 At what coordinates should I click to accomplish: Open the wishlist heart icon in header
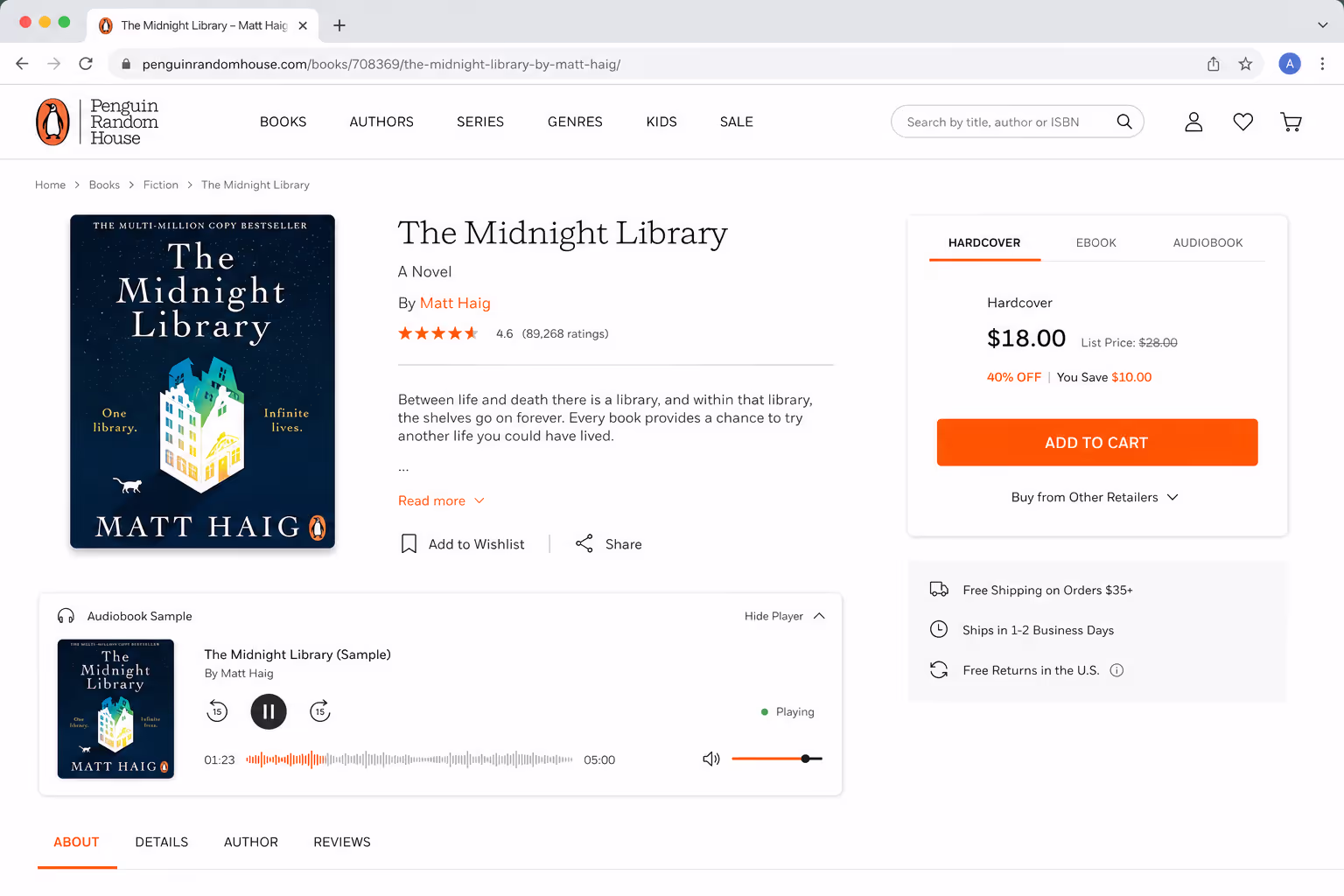[x=1242, y=122]
